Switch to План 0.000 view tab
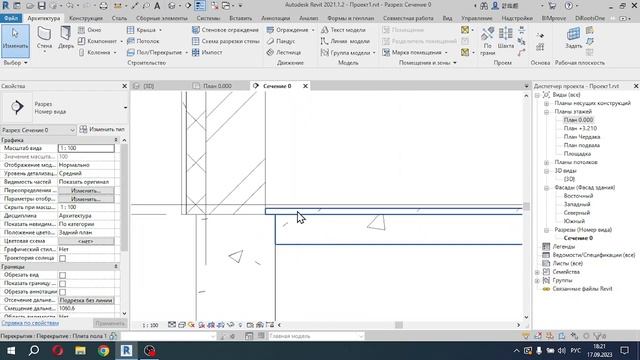This screenshot has width=640, height=360. (x=217, y=86)
